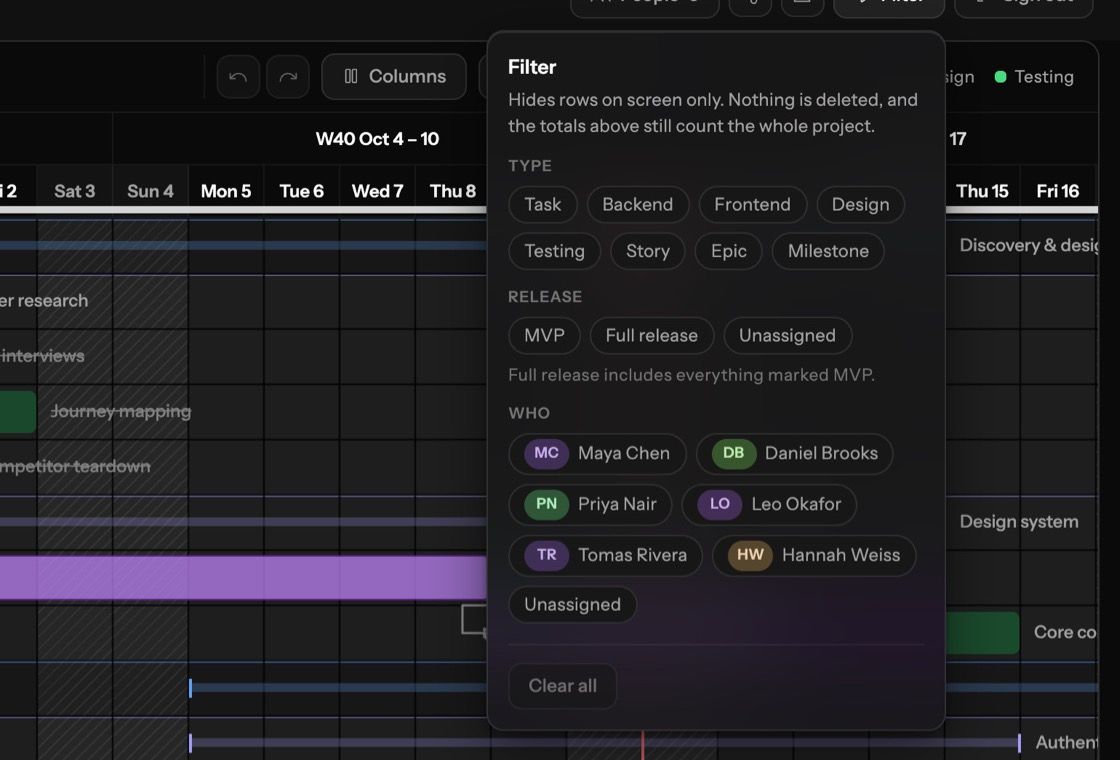Toggle the Backend type filter chip
This screenshot has height=760, width=1120.
[x=638, y=204]
